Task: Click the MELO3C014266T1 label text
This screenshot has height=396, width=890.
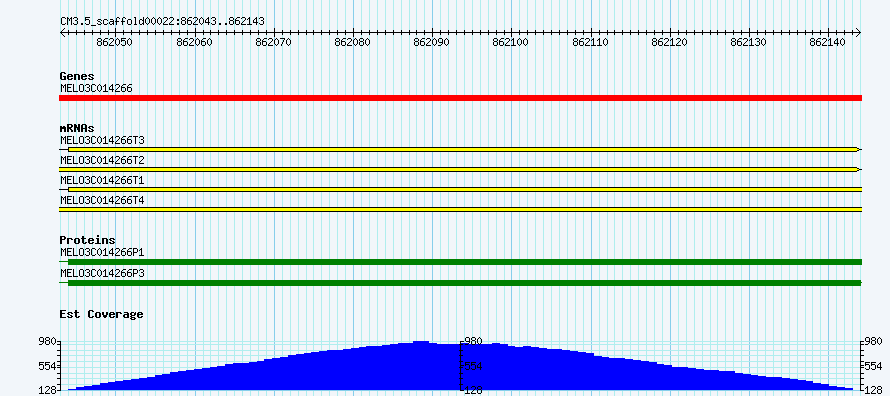Action: (102, 180)
